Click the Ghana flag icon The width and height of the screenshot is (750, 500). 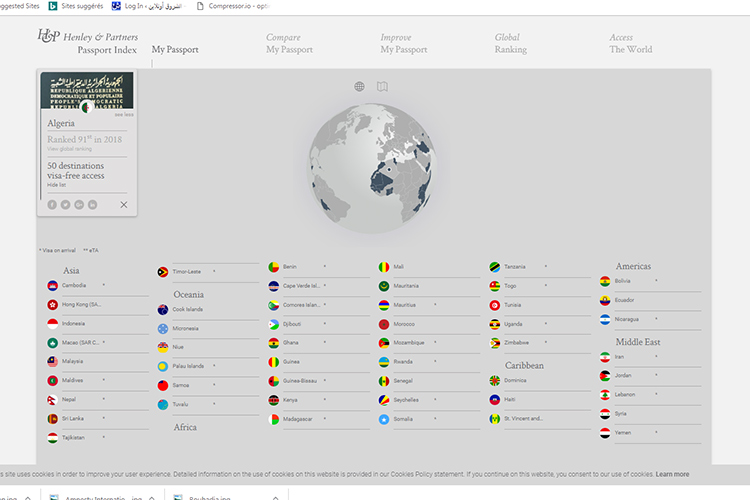click(x=274, y=343)
